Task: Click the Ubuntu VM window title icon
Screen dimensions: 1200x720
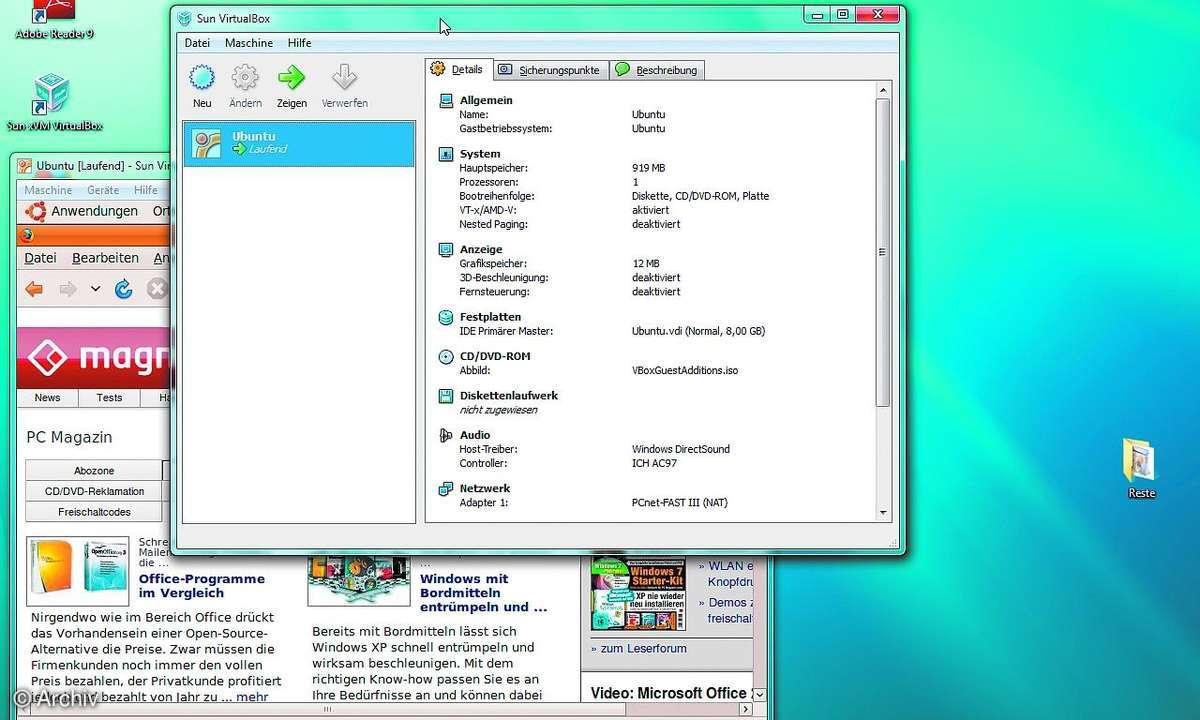Action: [26, 166]
